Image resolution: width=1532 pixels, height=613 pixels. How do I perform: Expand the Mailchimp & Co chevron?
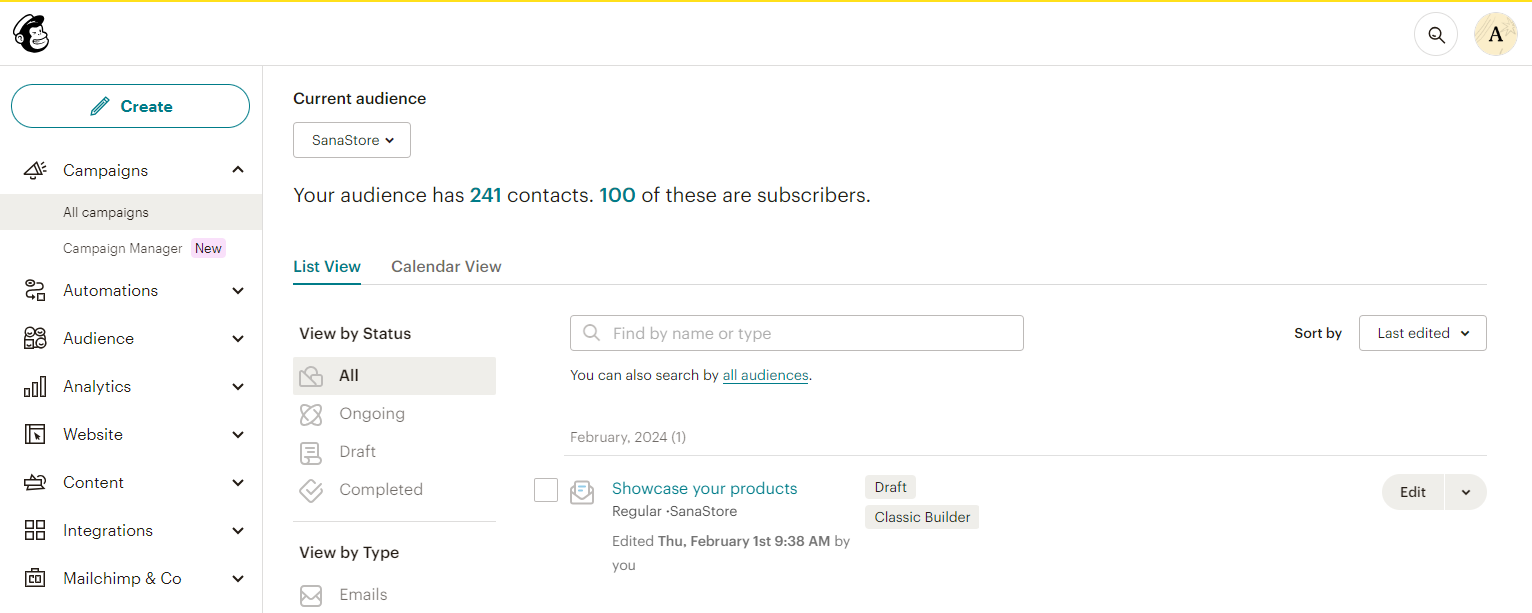click(x=238, y=578)
